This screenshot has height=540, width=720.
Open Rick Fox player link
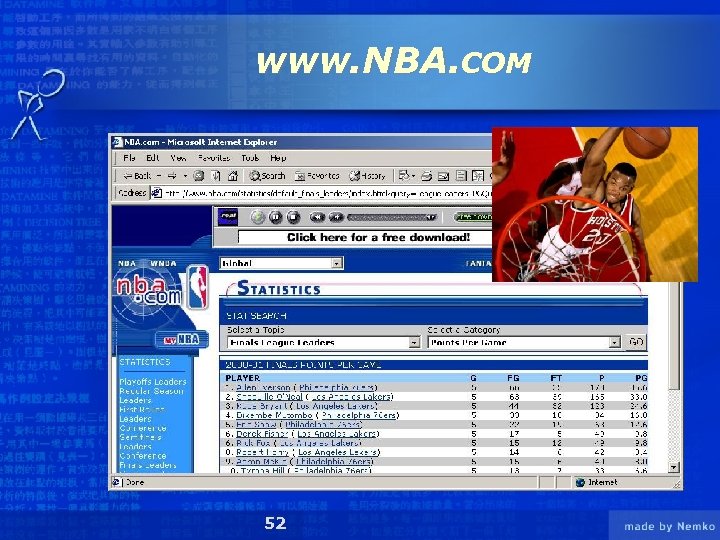(254, 443)
